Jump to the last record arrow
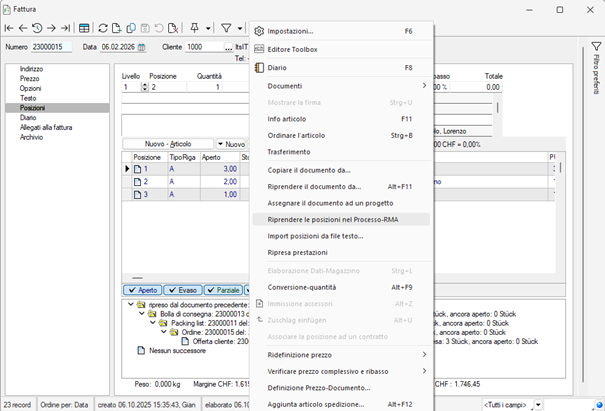Viewport: 605px width, 411px height. click(x=66, y=28)
